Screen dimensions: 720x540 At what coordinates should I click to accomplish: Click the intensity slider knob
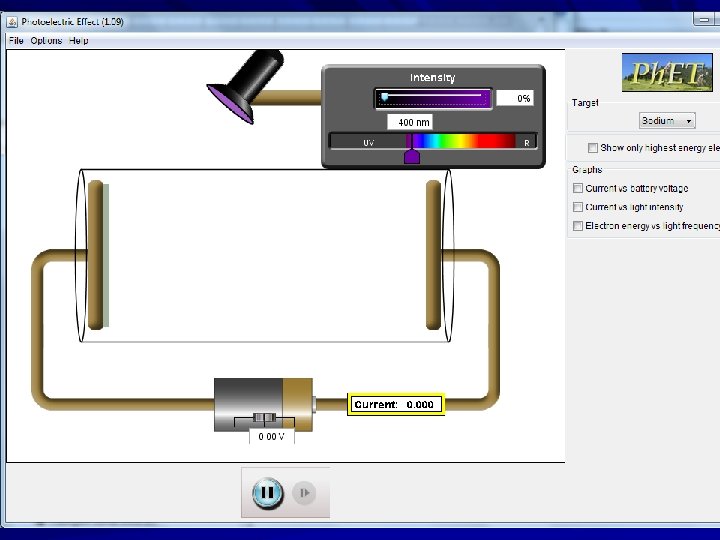pos(385,97)
